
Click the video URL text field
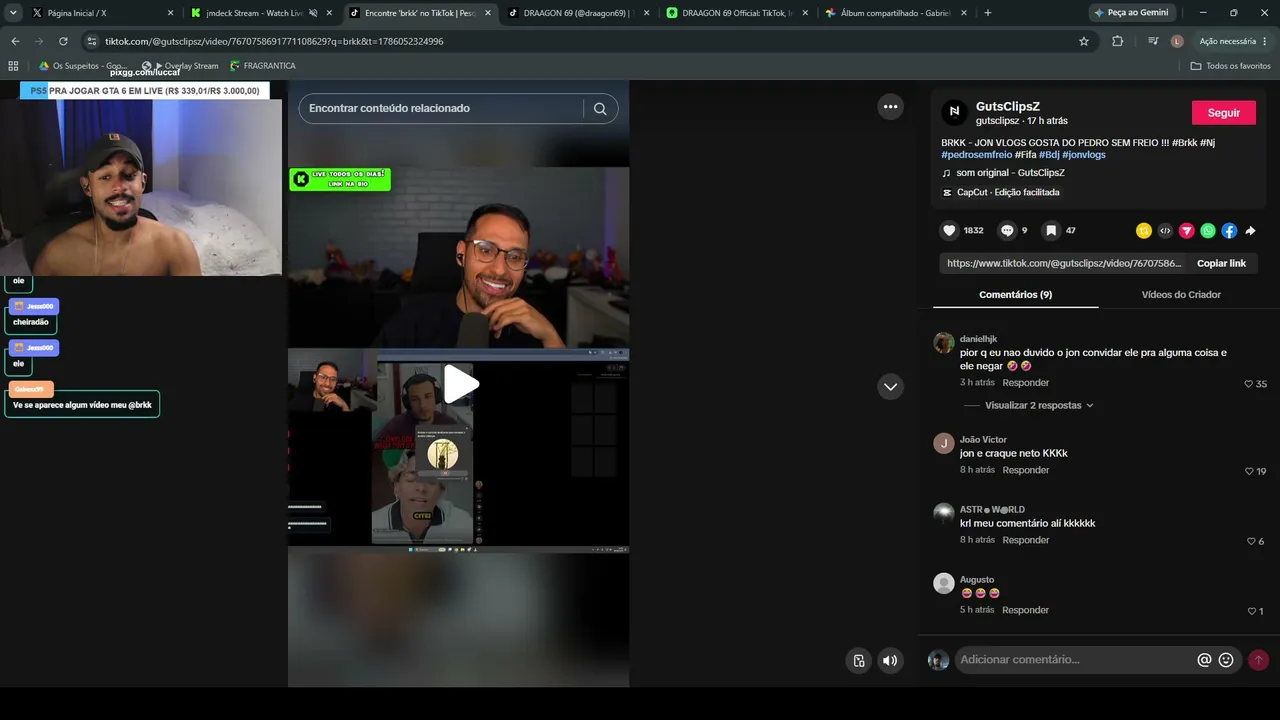tap(1064, 264)
